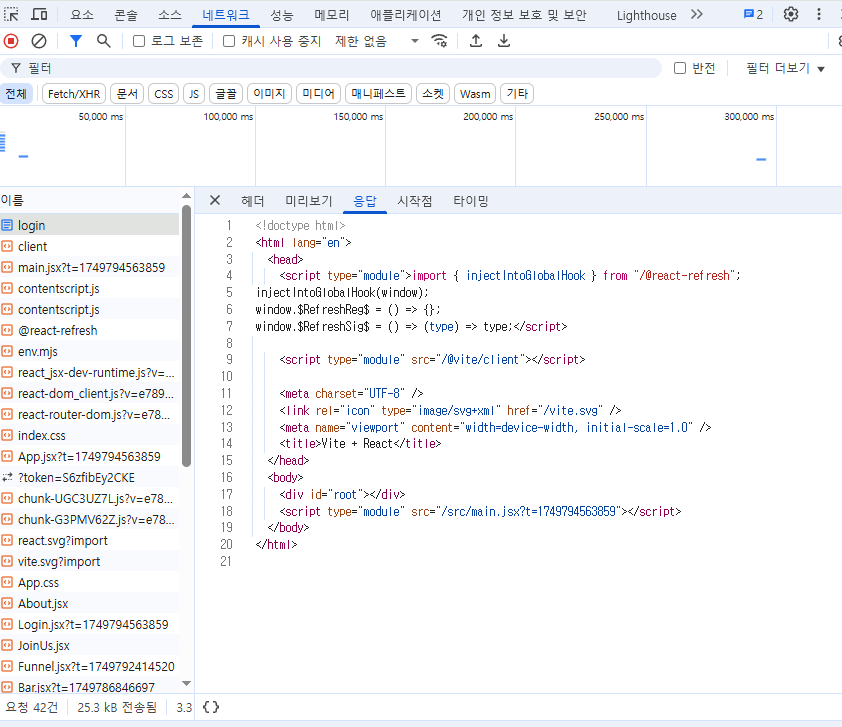Switch to the 콘솔 tab
Viewport: 842px width, 727px height.
pyautogui.click(x=126, y=15)
